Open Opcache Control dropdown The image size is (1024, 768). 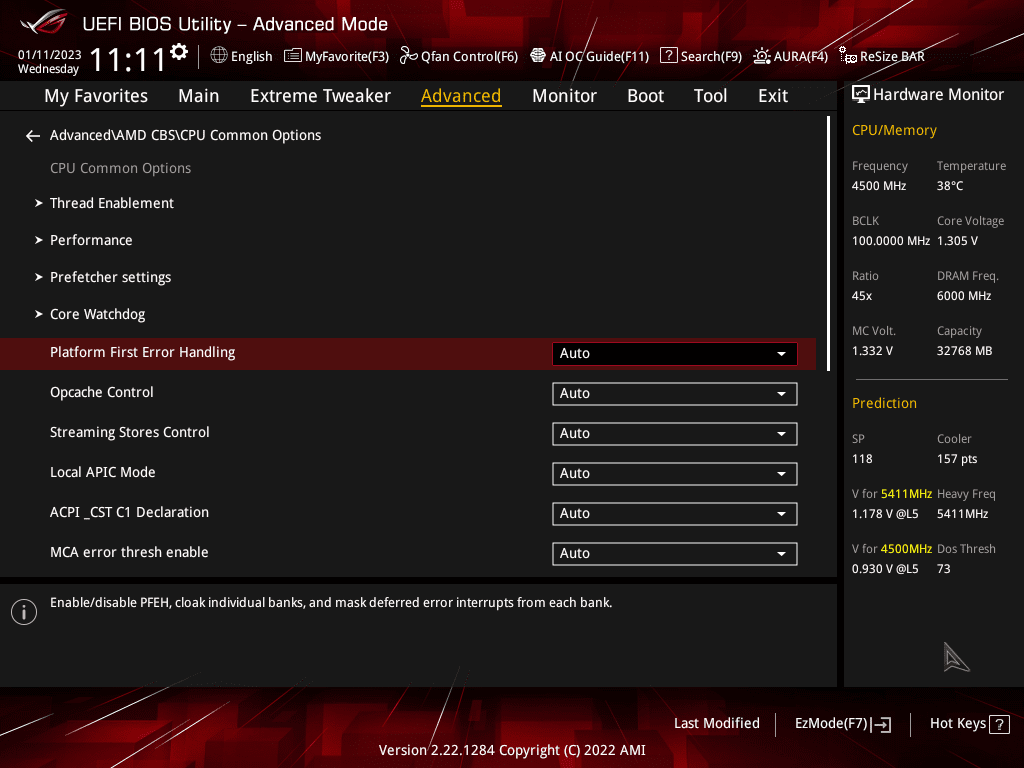point(675,394)
